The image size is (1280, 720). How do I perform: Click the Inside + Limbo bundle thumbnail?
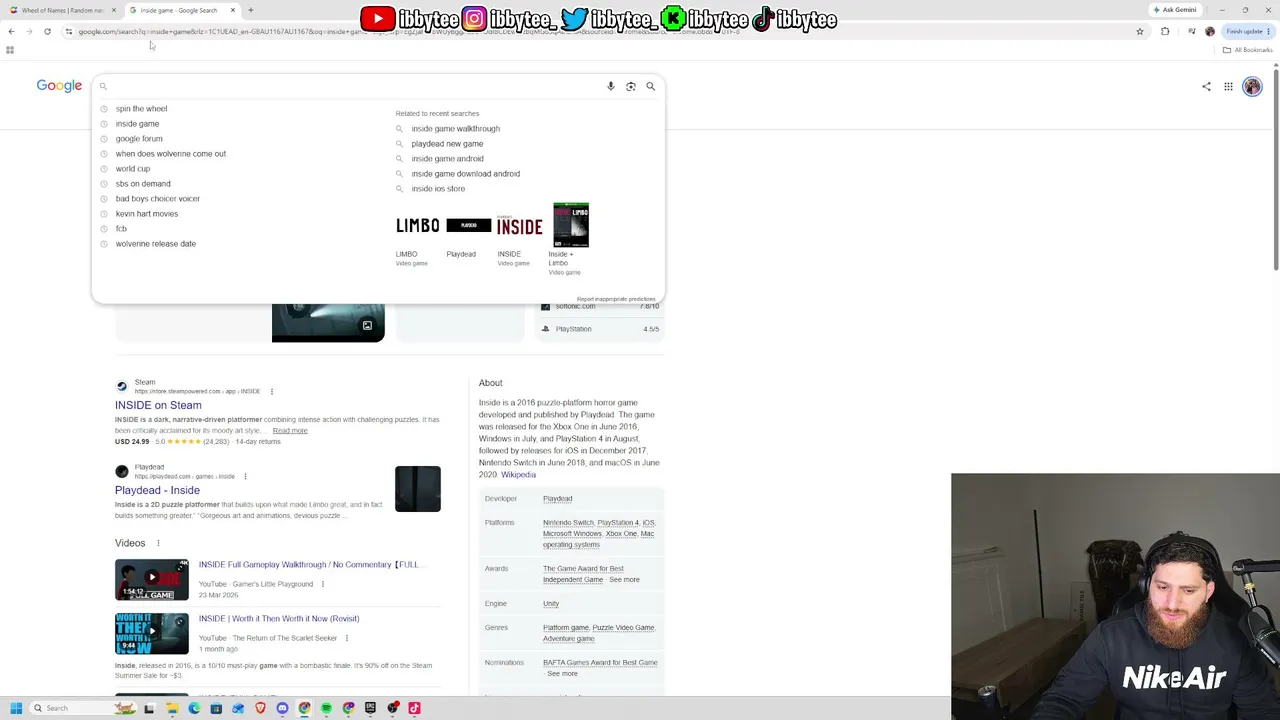(571, 225)
